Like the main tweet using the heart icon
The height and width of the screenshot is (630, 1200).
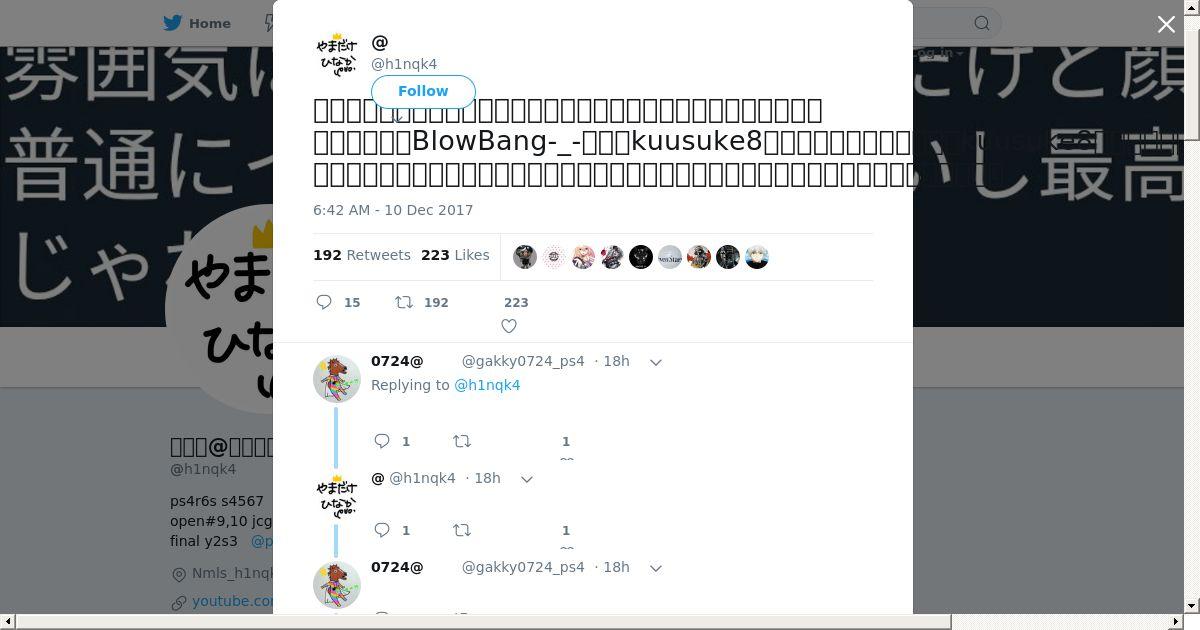(x=509, y=326)
